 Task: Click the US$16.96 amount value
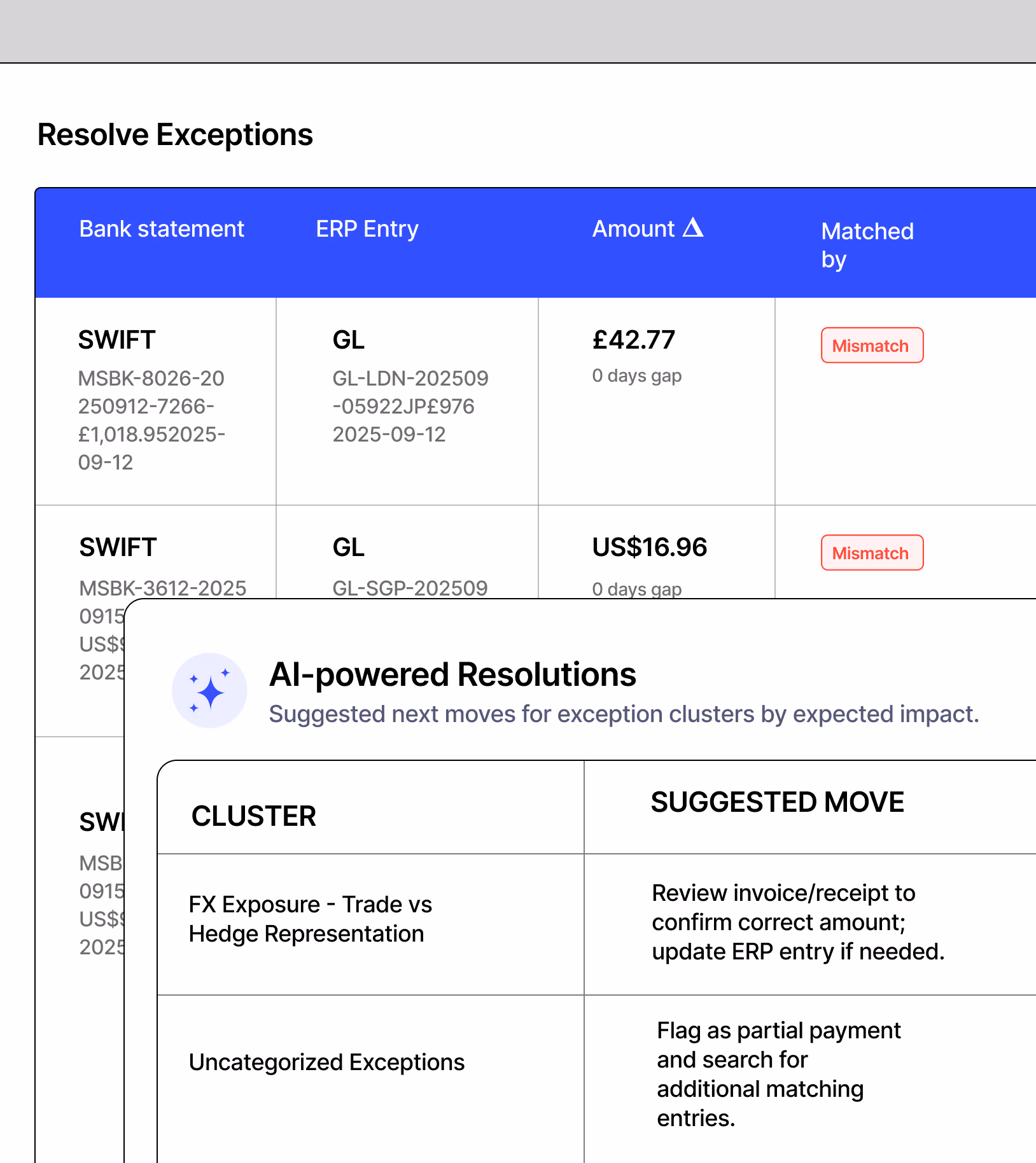tap(649, 547)
